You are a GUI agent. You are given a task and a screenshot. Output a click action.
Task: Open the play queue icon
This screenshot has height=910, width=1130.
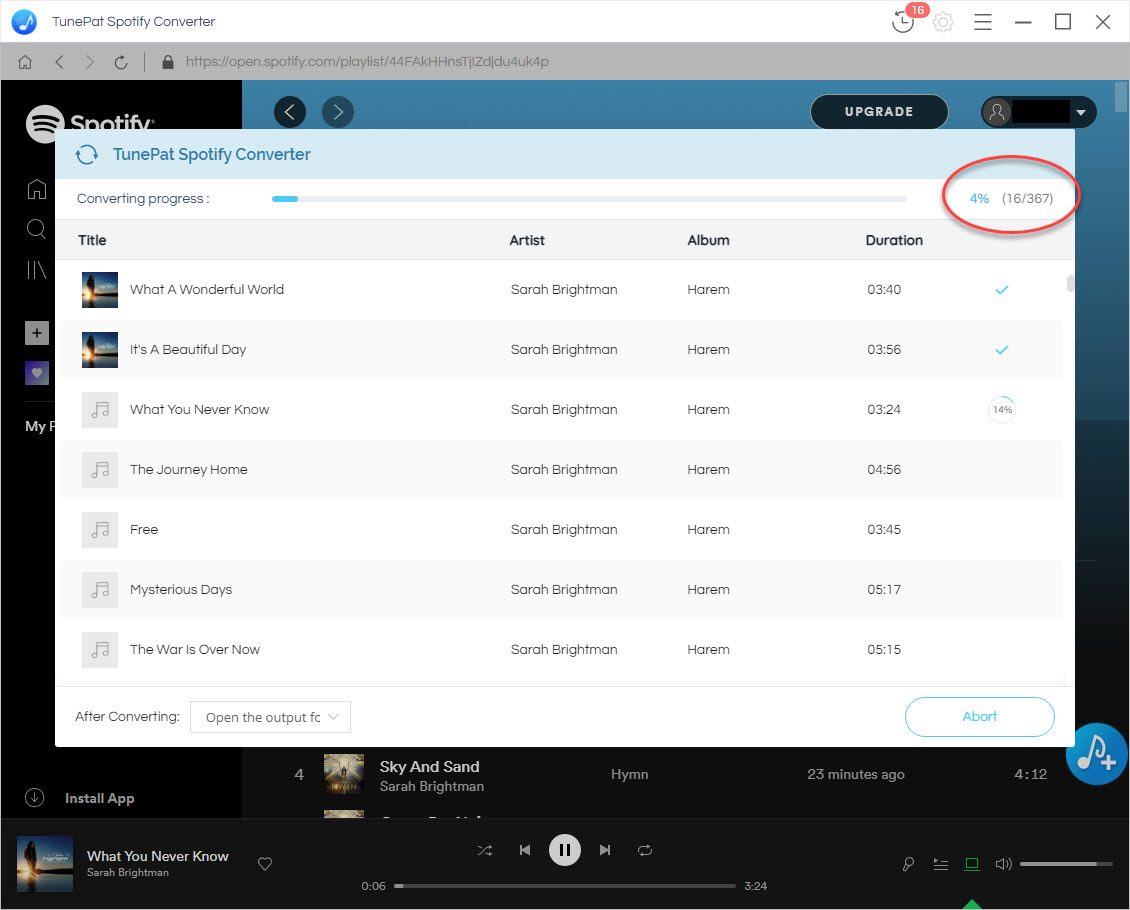tap(940, 864)
